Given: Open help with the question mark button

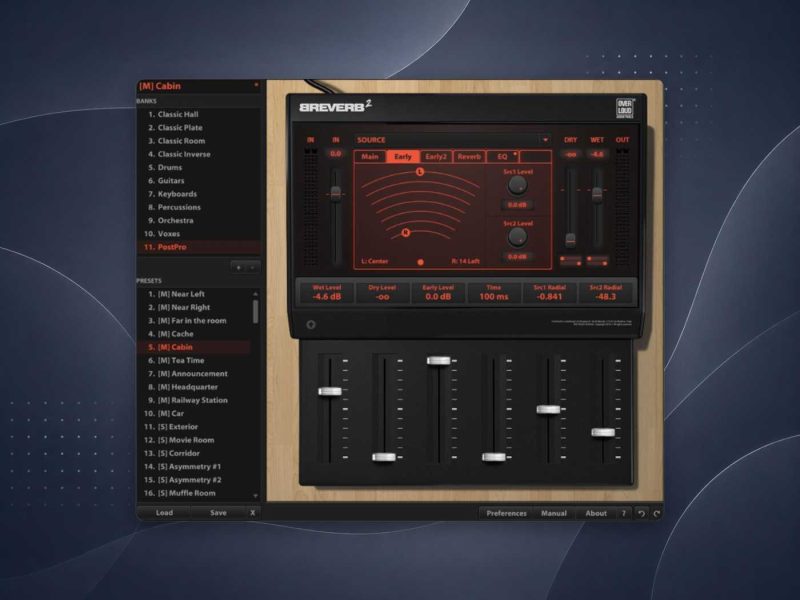Looking at the screenshot, I should click(x=623, y=513).
